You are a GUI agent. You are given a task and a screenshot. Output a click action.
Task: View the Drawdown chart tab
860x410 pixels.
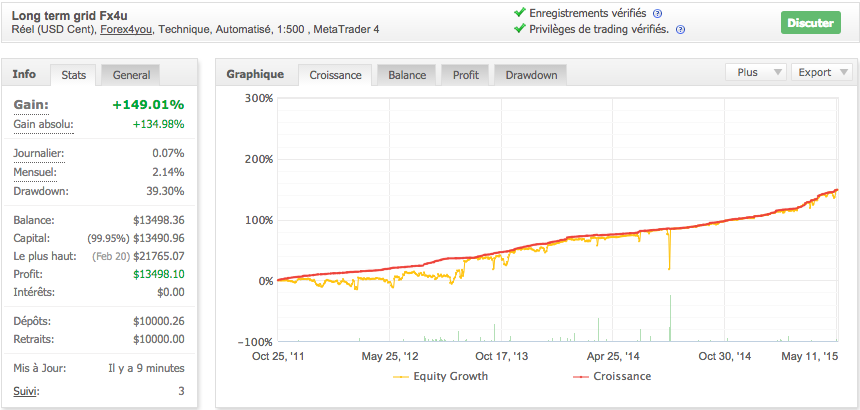coord(531,75)
